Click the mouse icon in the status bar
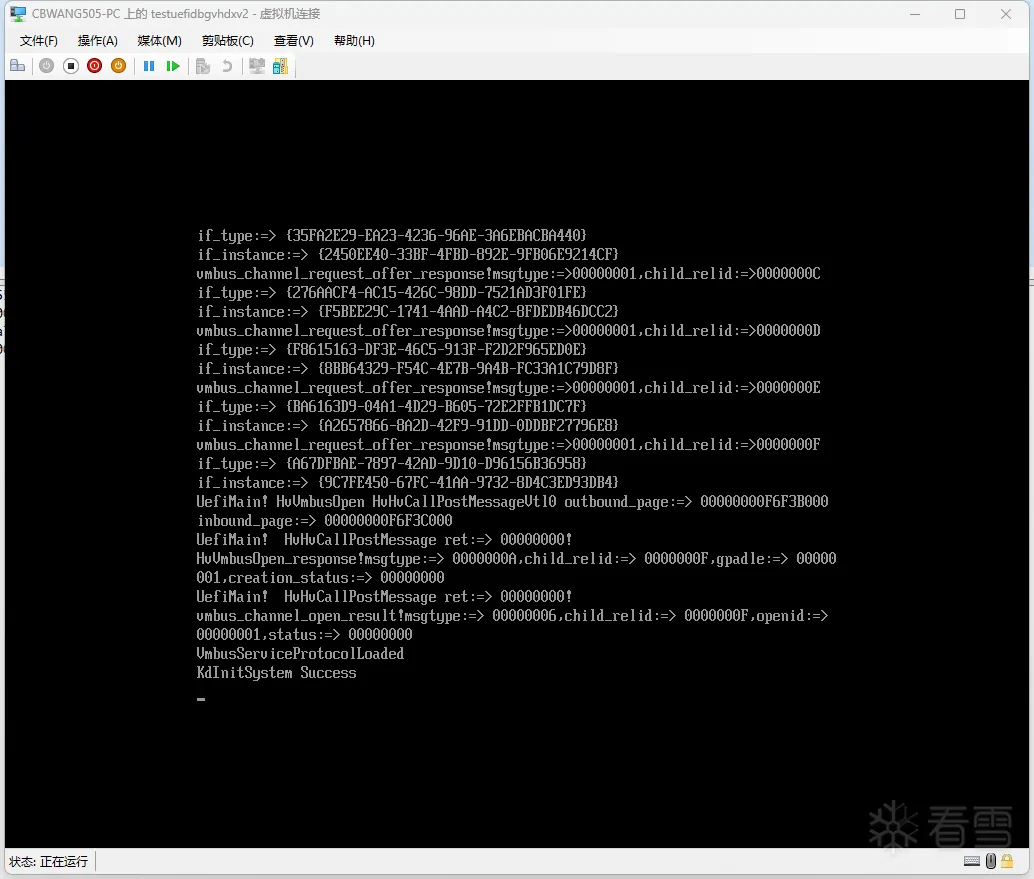 (990, 861)
